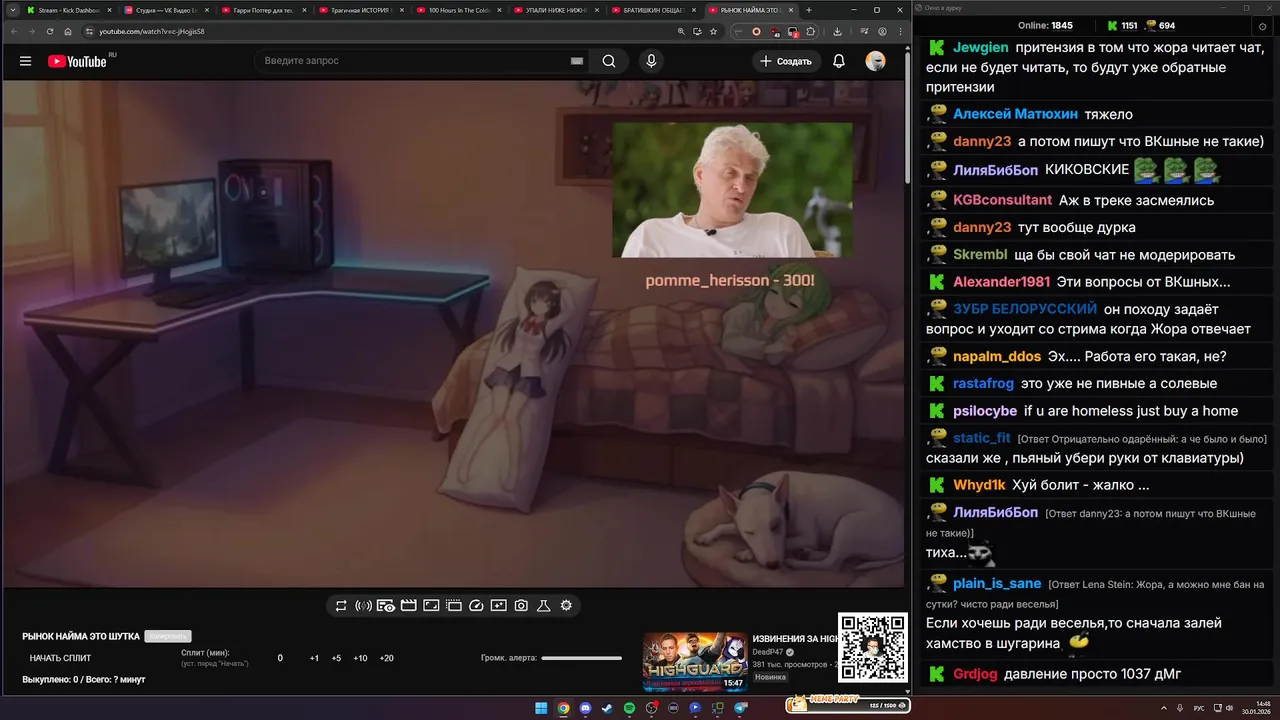The image size is (1280, 720).
Task: Click the system tray speaker volume icon
Action: [1229, 708]
